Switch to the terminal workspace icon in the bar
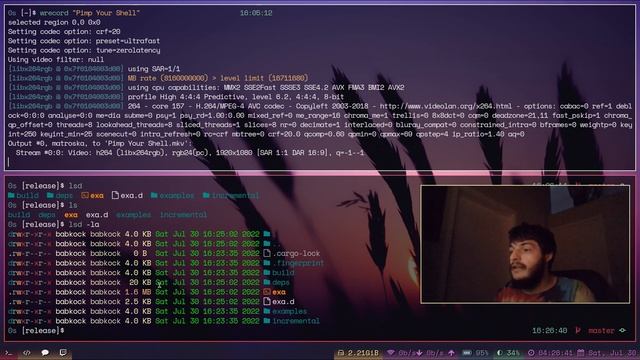This screenshot has width=640, height=360. pyautogui.click(x=8, y=353)
